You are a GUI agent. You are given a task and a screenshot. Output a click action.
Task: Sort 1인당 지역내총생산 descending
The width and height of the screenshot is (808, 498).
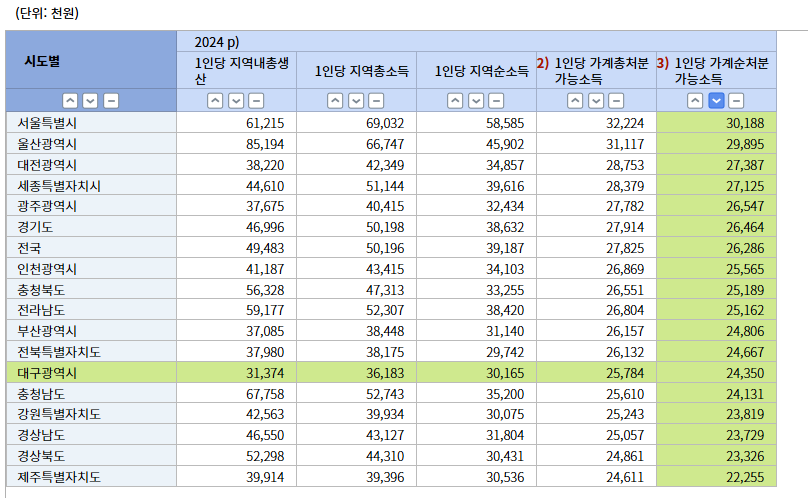coord(236,100)
